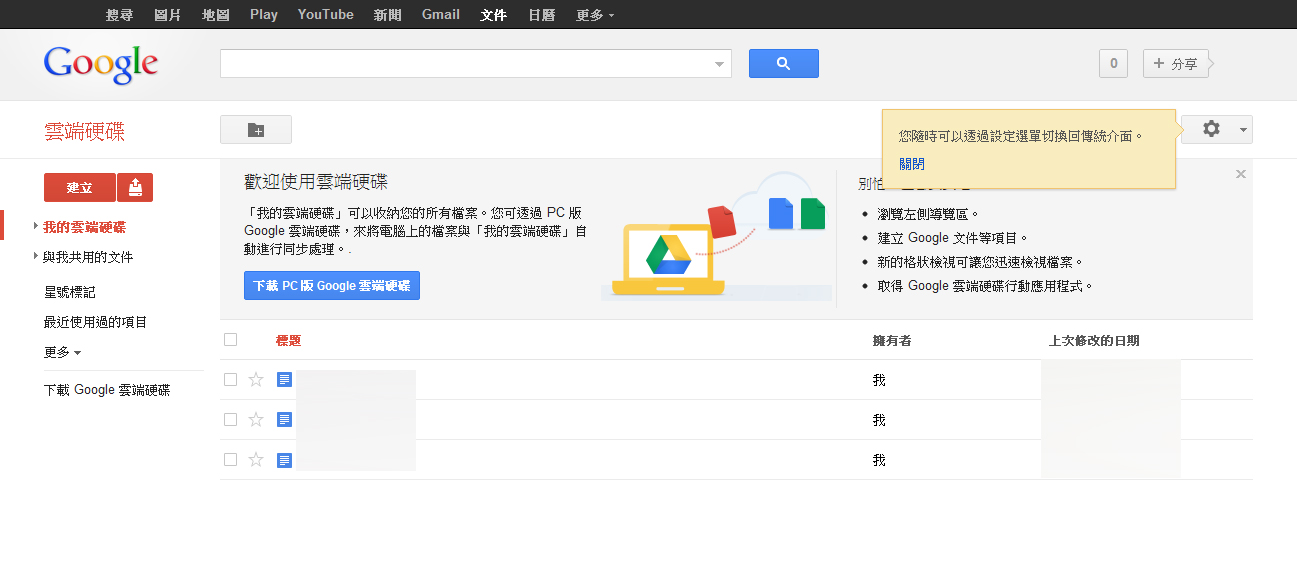Image resolution: width=1297 pixels, height=570 pixels.
Task: Click the third document's file icon
Action: point(284,460)
